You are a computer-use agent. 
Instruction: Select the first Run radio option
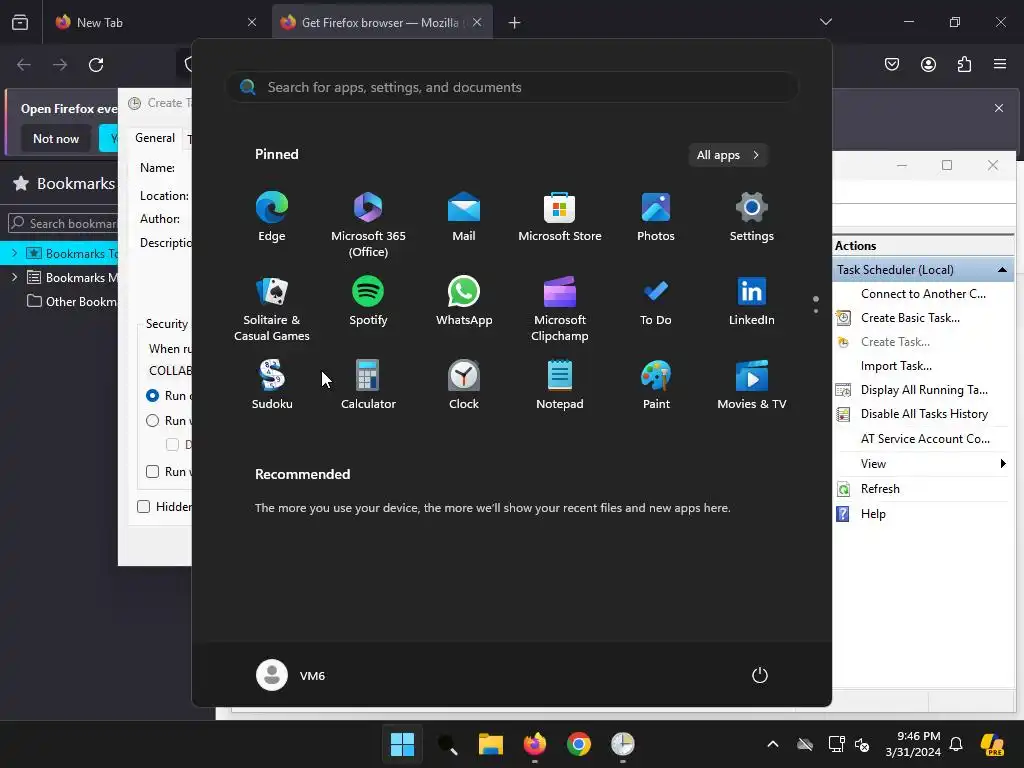[x=152, y=396]
